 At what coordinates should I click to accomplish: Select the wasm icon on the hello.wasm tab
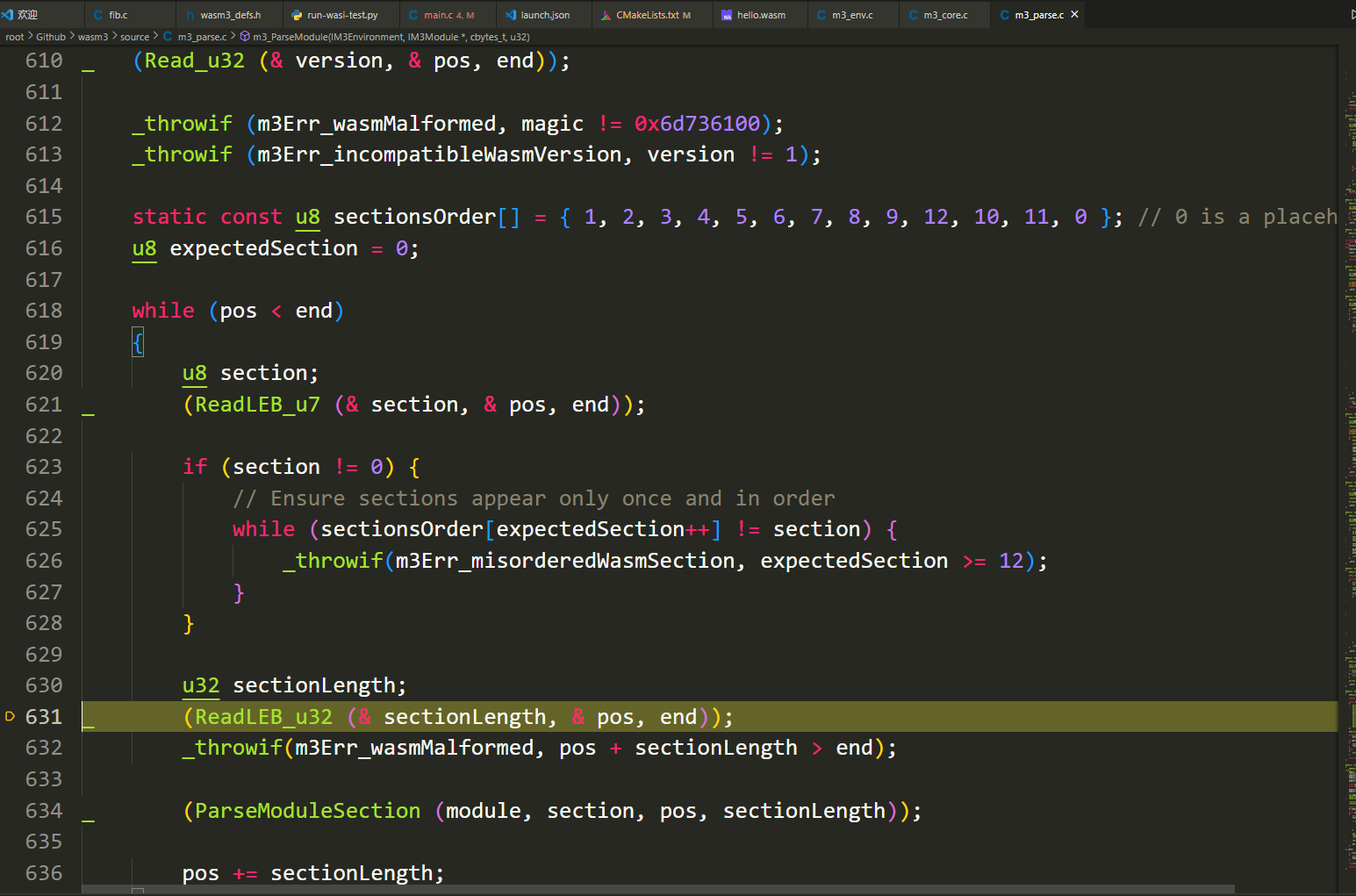(x=725, y=14)
